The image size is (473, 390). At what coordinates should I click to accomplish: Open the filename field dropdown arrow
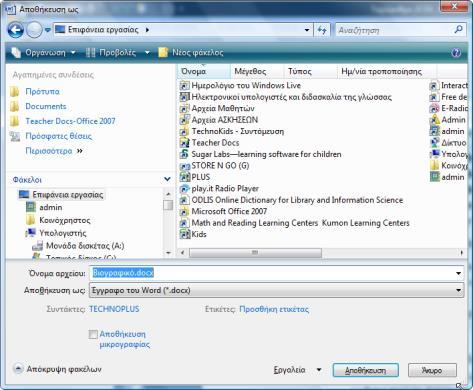tap(459, 273)
